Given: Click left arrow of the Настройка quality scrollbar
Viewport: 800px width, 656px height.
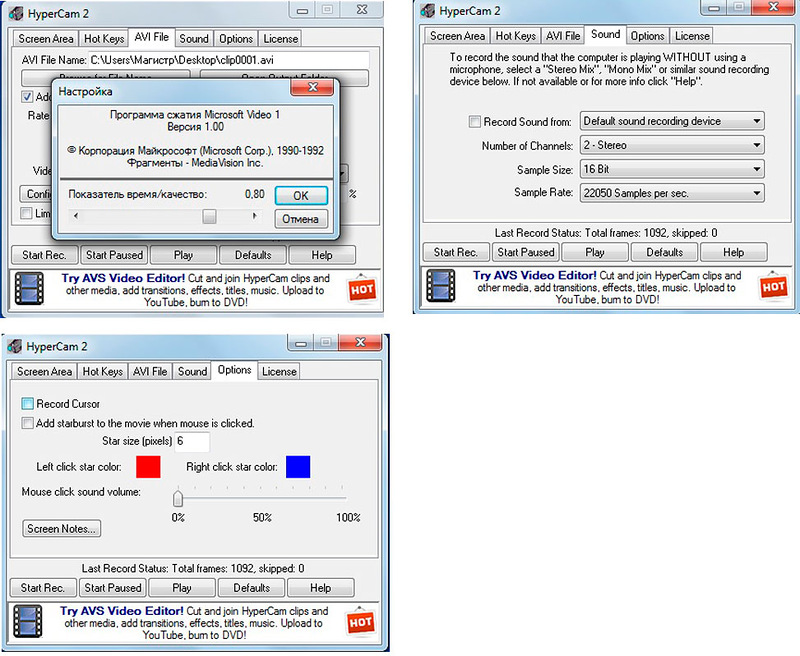Looking at the screenshot, I should (76, 216).
